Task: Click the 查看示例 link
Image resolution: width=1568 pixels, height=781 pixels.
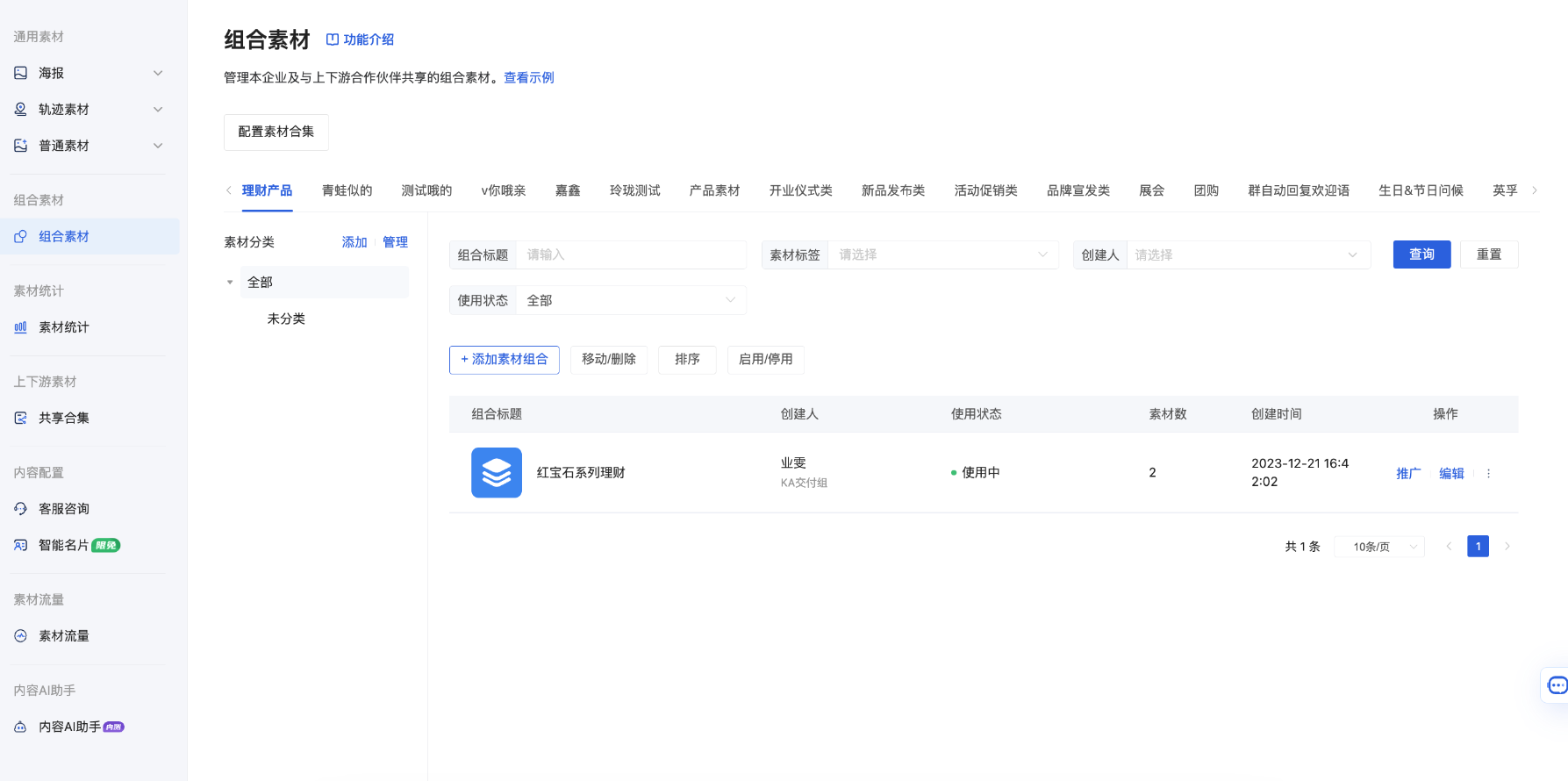Action: [x=529, y=77]
